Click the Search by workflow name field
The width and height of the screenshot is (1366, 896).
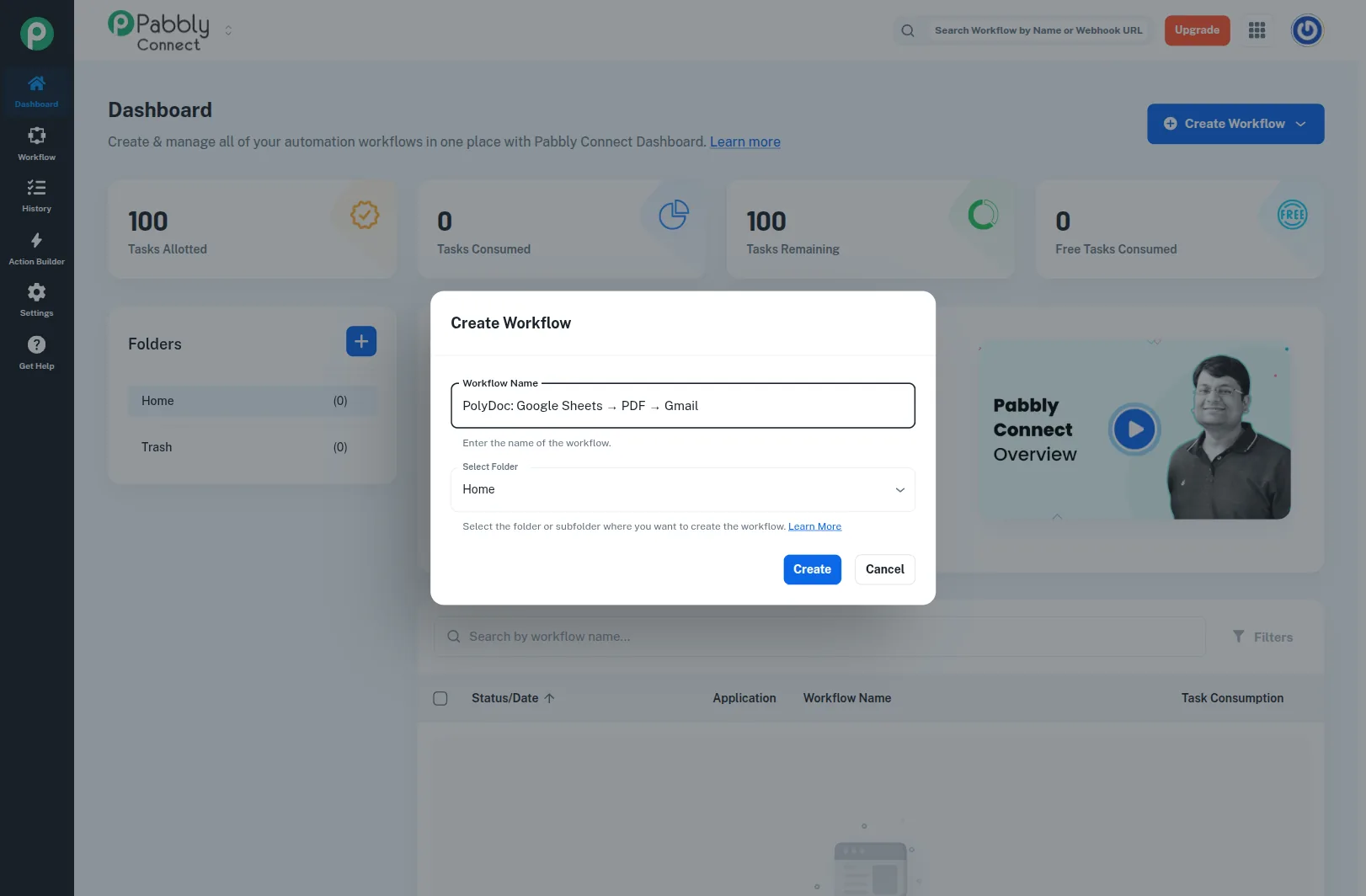tap(819, 637)
